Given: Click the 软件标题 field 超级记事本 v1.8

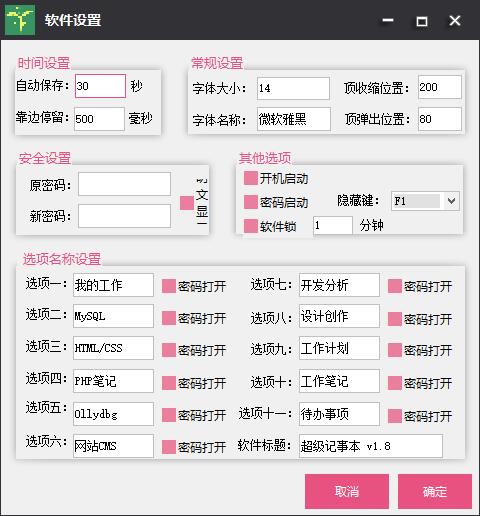Looking at the screenshot, I should tap(371, 446).
